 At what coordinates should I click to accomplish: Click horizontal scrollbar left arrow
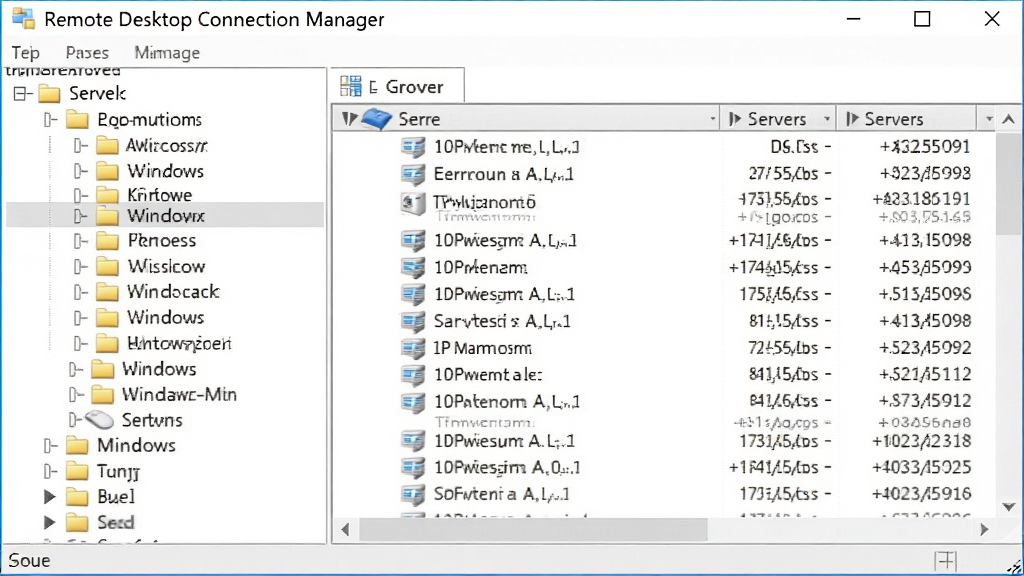[345, 530]
